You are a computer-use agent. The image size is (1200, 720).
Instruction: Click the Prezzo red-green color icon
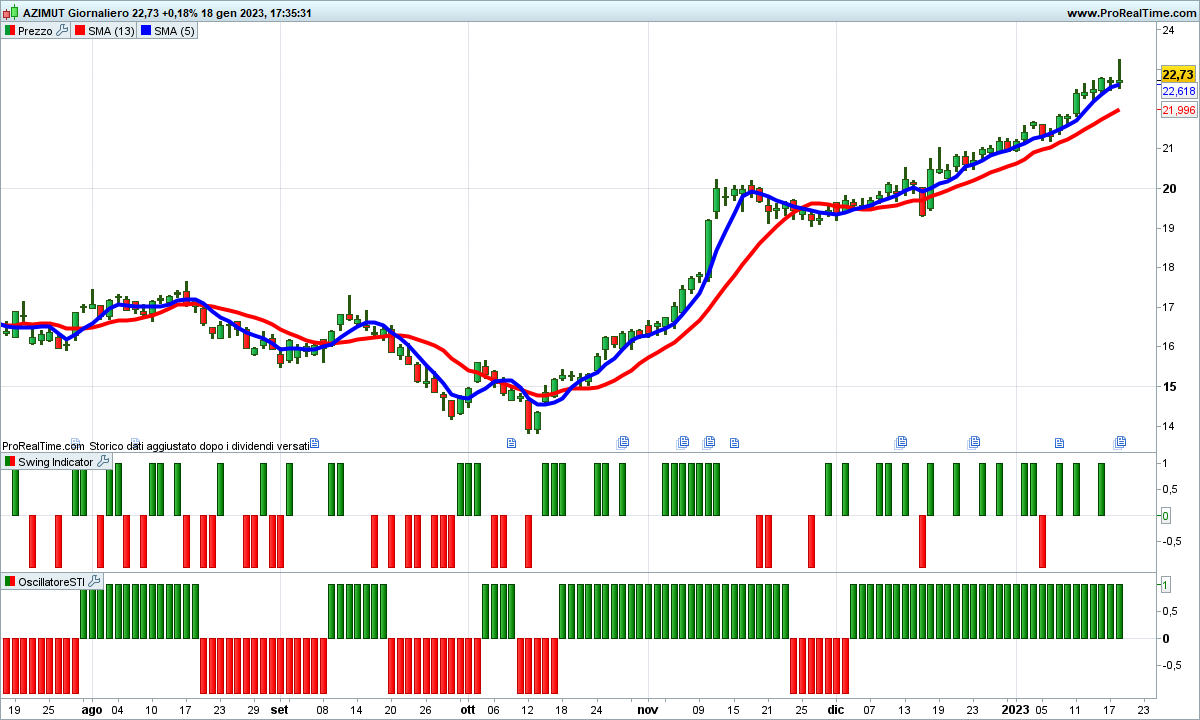pyautogui.click(x=10, y=31)
